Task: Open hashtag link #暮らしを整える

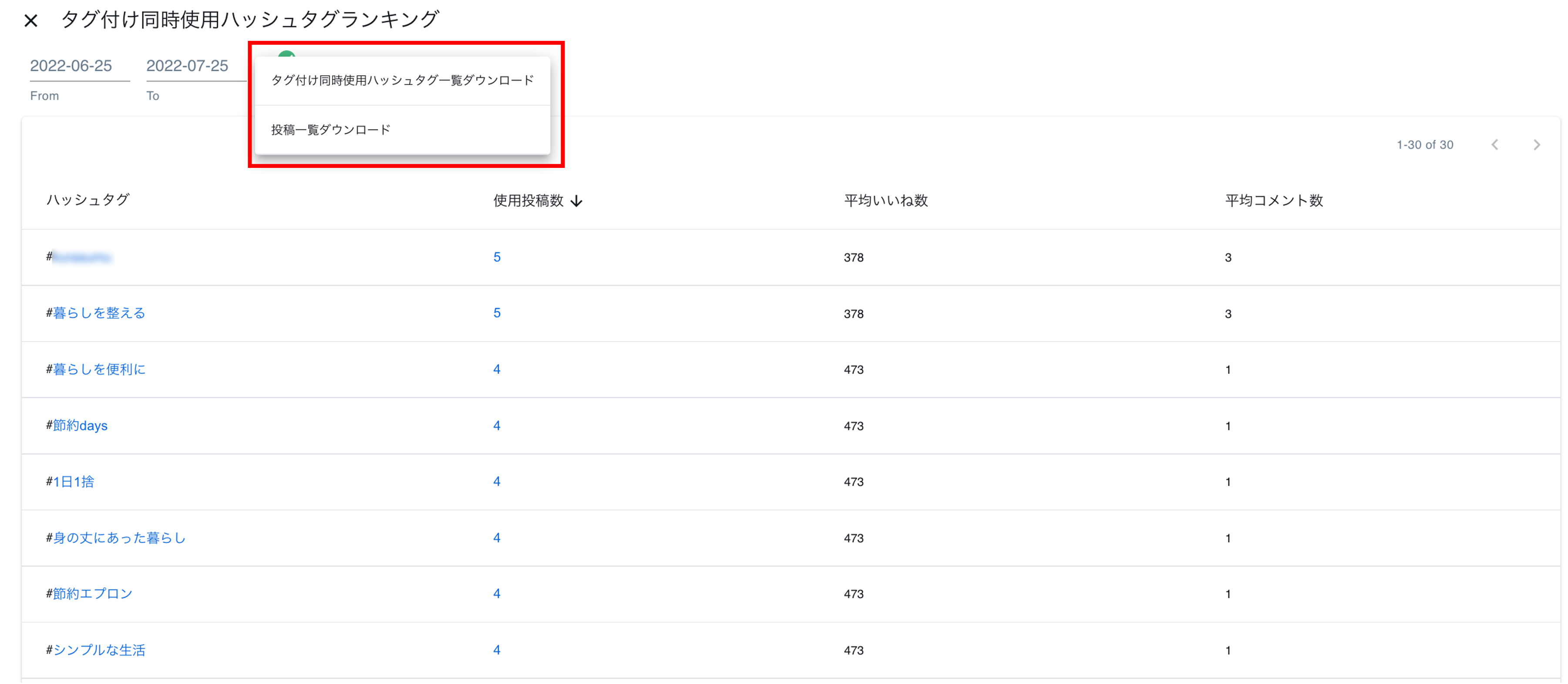Action: click(x=99, y=313)
